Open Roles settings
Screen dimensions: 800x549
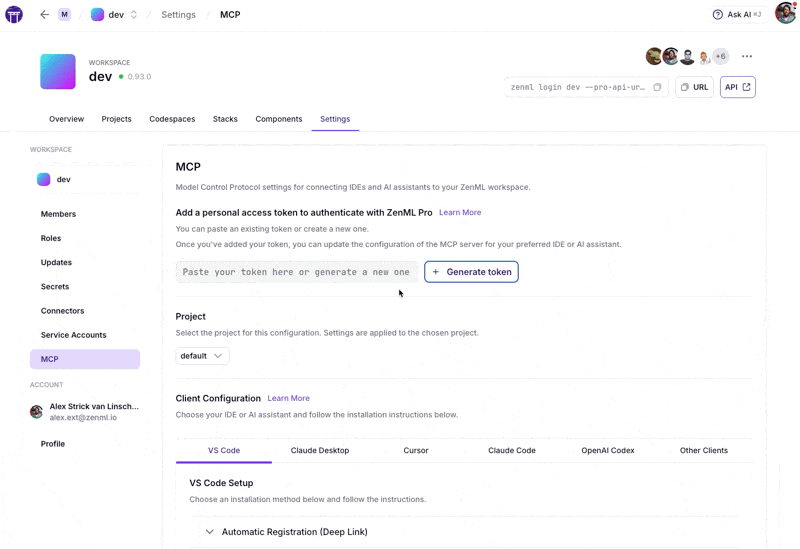click(x=51, y=238)
